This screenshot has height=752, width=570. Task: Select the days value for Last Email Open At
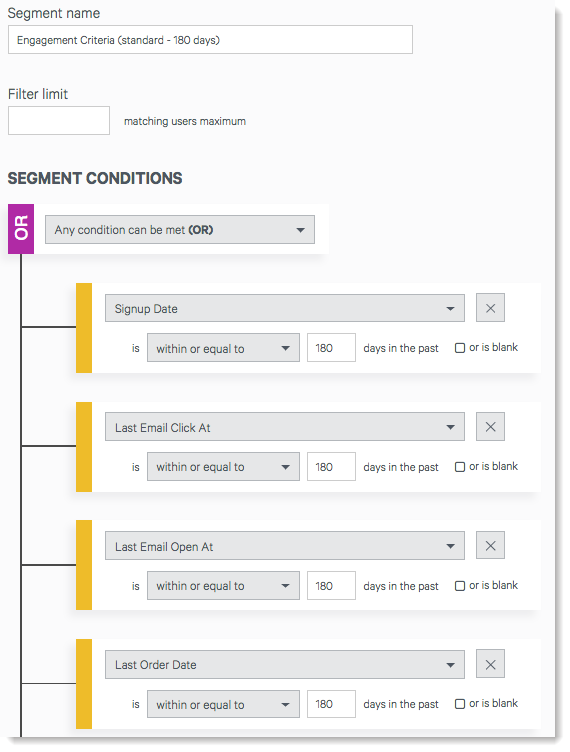(331, 586)
